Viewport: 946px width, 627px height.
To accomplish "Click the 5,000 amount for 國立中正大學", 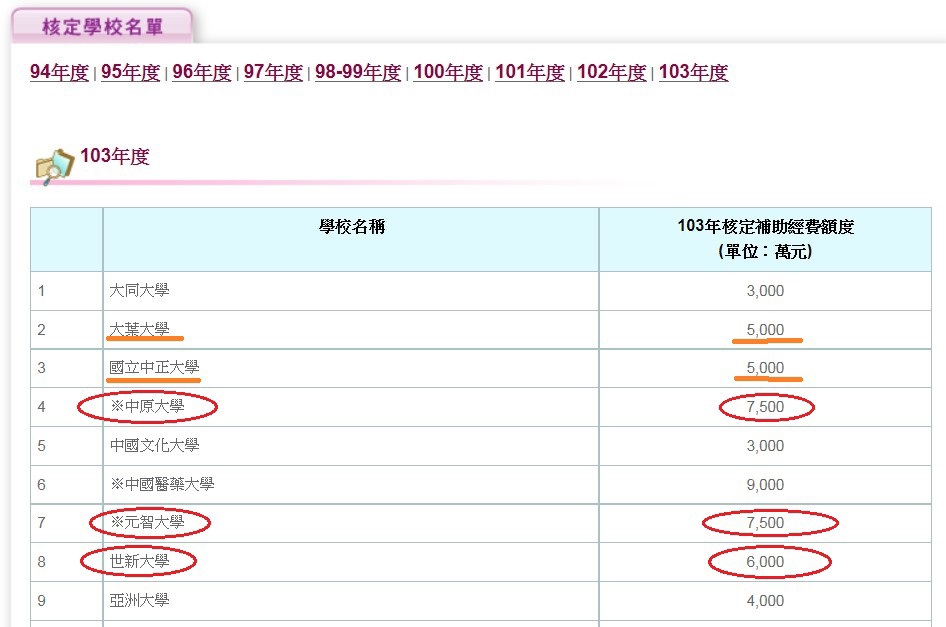I will point(765,368).
